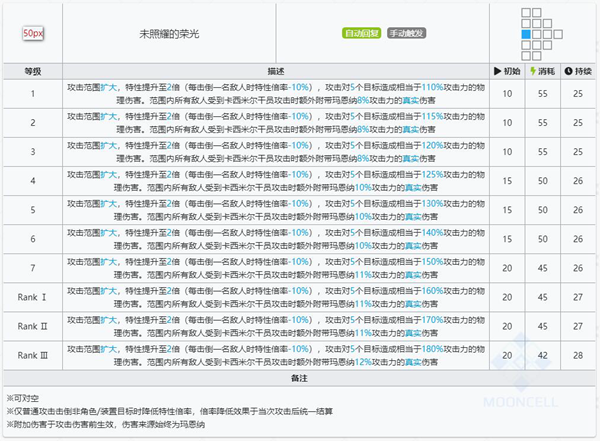Click the Rank II level cell

(33, 327)
